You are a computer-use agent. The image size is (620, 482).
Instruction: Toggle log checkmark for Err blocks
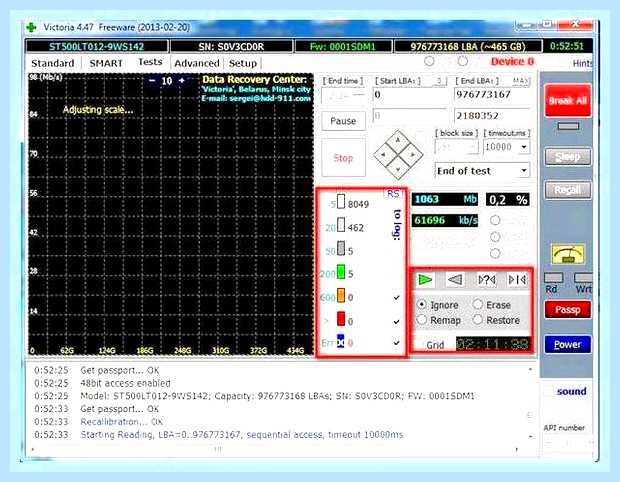(x=396, y=342)
